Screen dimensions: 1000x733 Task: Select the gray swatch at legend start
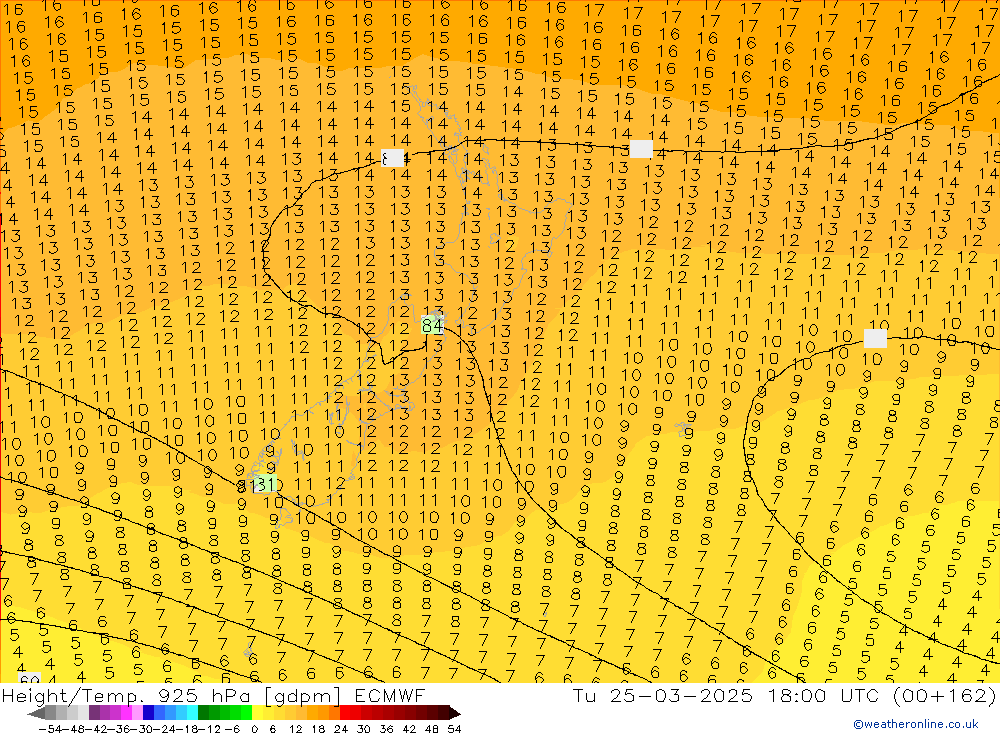pyautogui.click(x=50, y=713)
